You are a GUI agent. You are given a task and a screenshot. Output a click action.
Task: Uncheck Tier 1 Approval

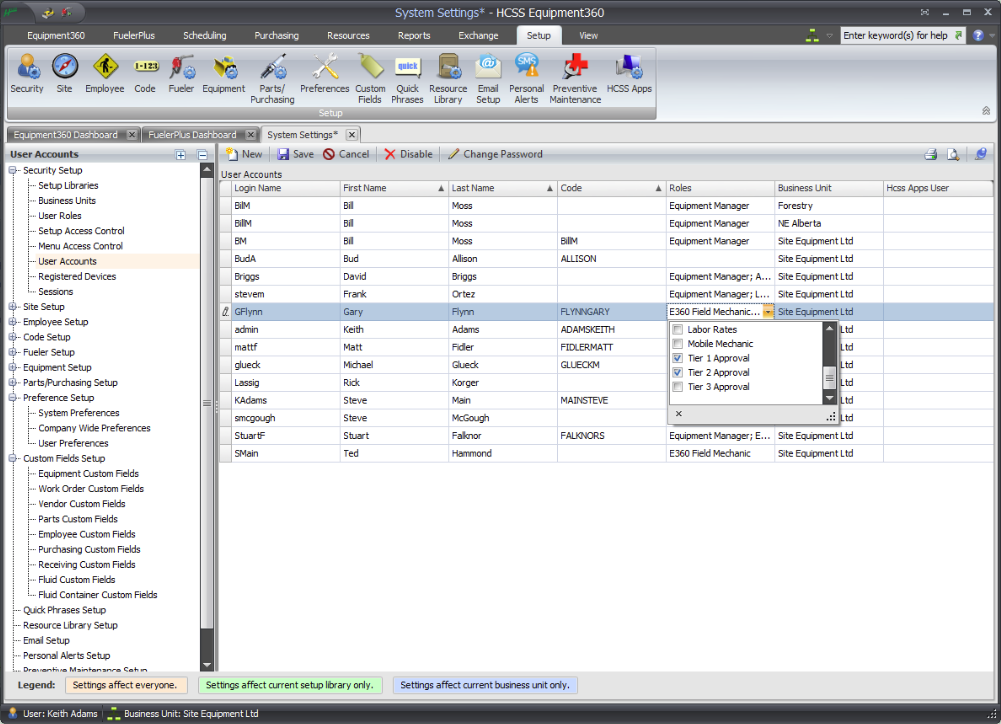pos(678,357)
